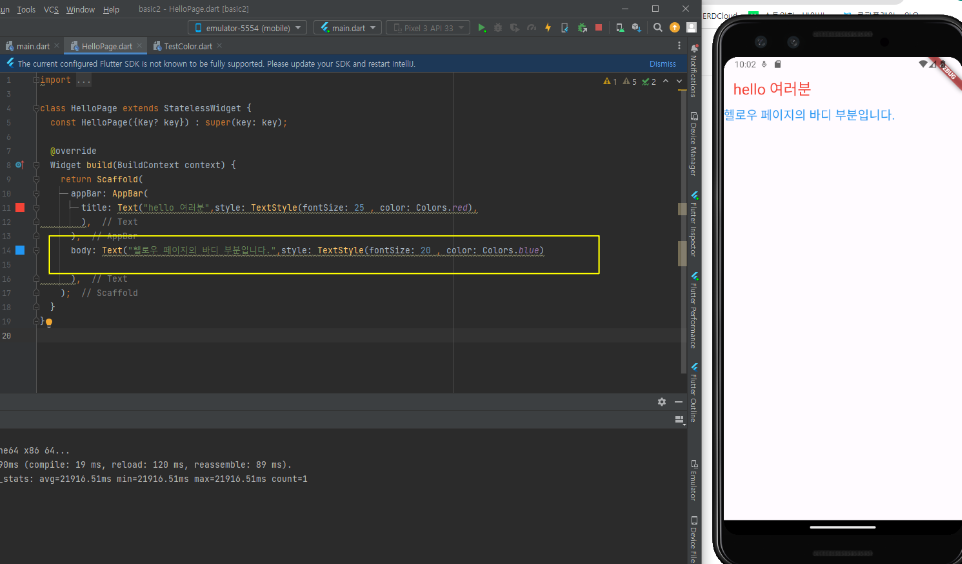Stop the running app with red square
The image size is (962, 564).
[599, 28]
